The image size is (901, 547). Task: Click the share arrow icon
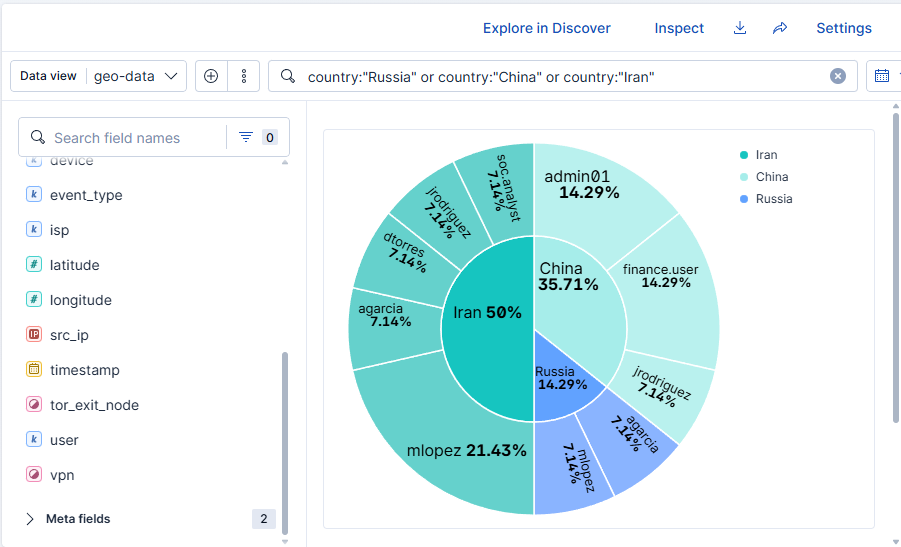pyautogui.click(x=780, y=28)
